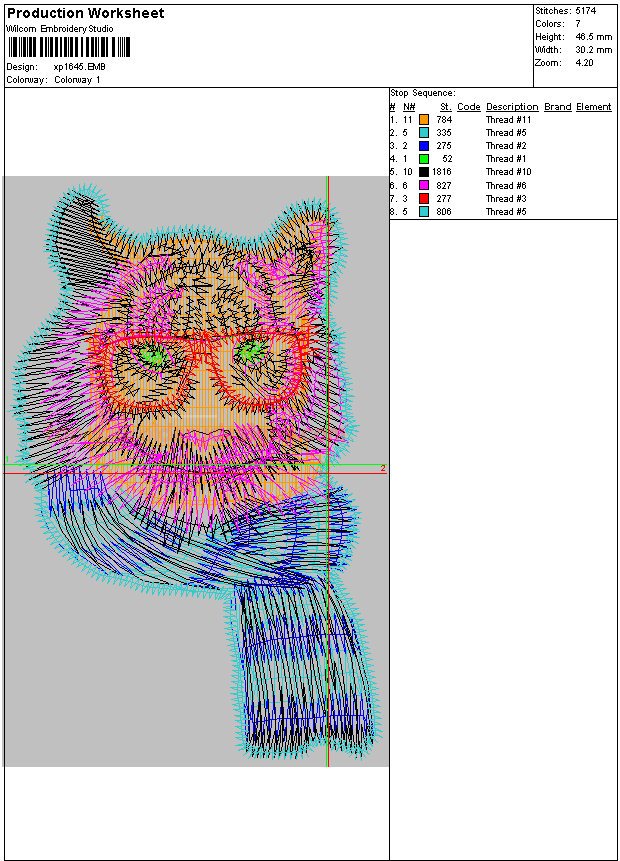620x861 pixels.
Task: Click the cyan swatch in the 335-stitch row
Action: (424, 132)
